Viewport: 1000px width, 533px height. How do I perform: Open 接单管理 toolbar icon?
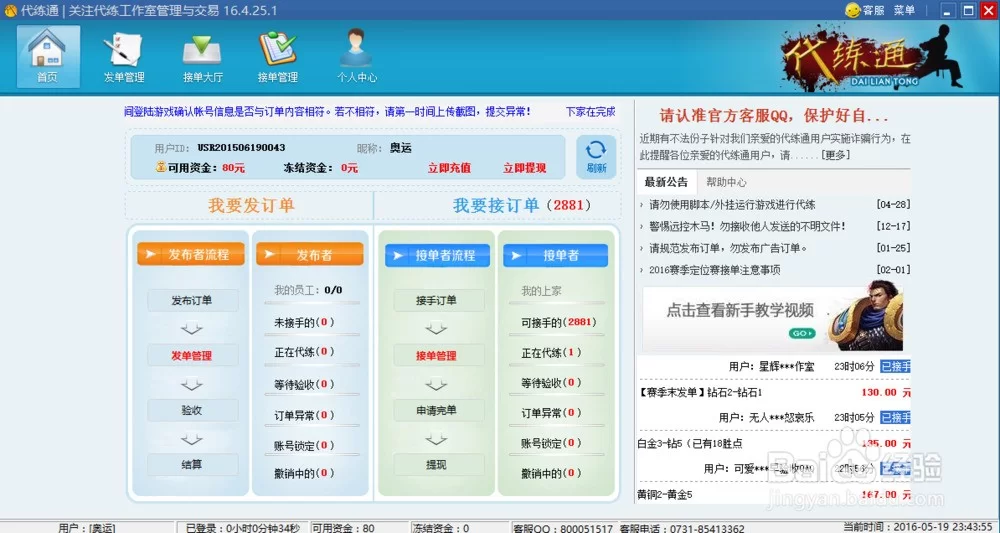[x=277, y=55]
